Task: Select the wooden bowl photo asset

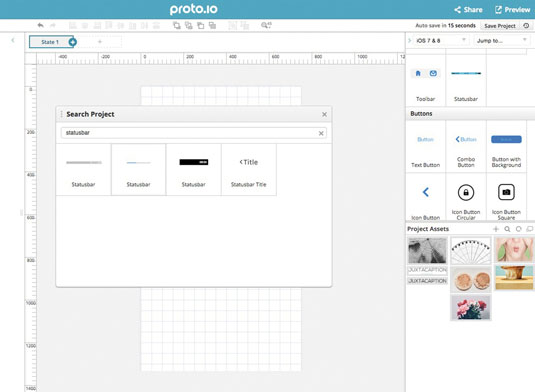Action: (x=514, y=278)
